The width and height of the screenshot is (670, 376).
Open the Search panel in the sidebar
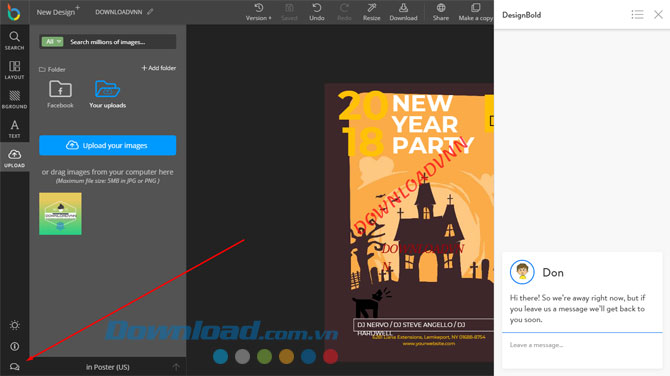click(x=15, y=41)
